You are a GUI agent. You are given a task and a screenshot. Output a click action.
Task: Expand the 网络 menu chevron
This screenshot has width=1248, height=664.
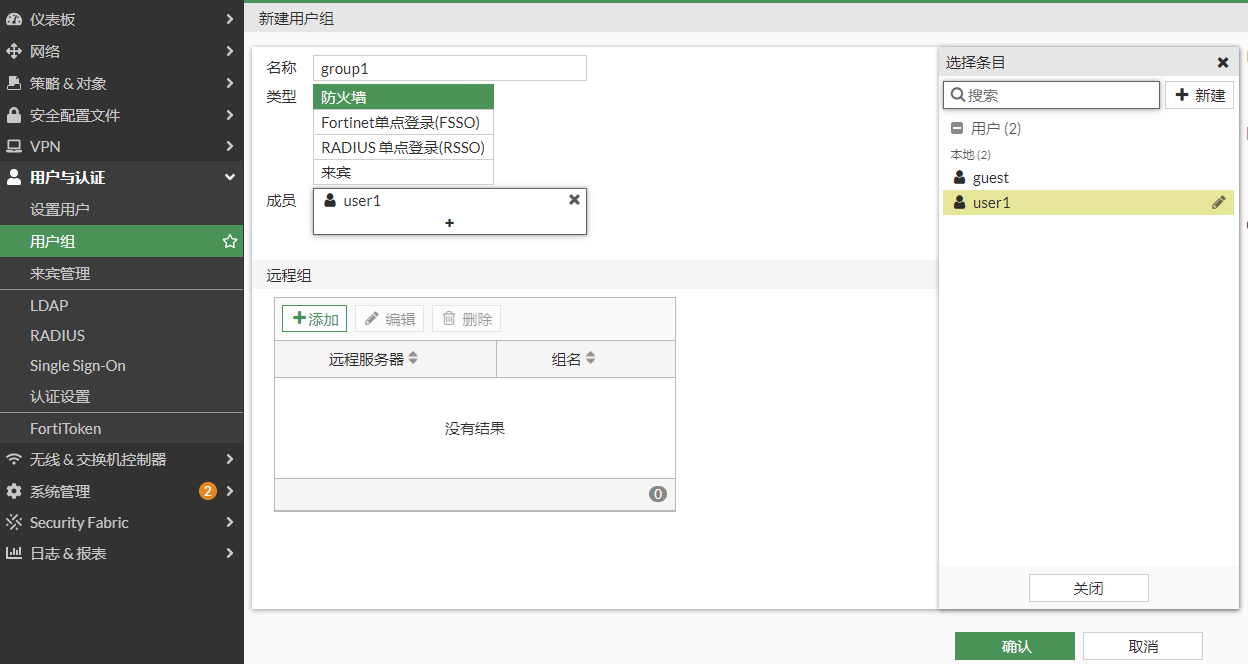230,51
